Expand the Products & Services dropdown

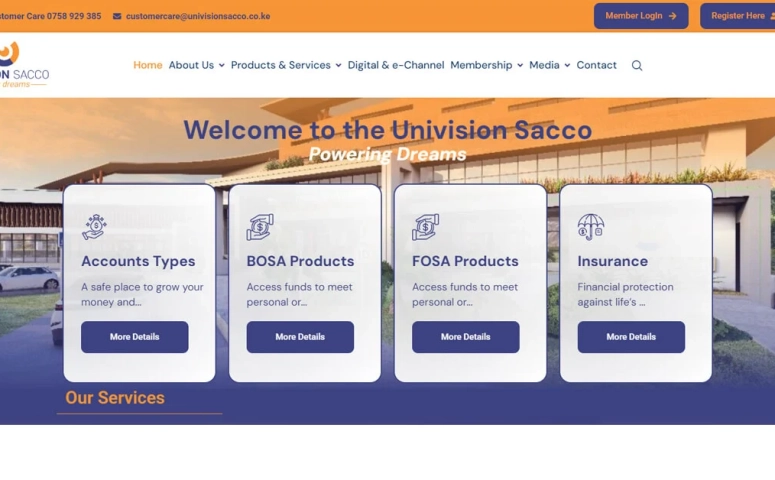click(286, 65)
